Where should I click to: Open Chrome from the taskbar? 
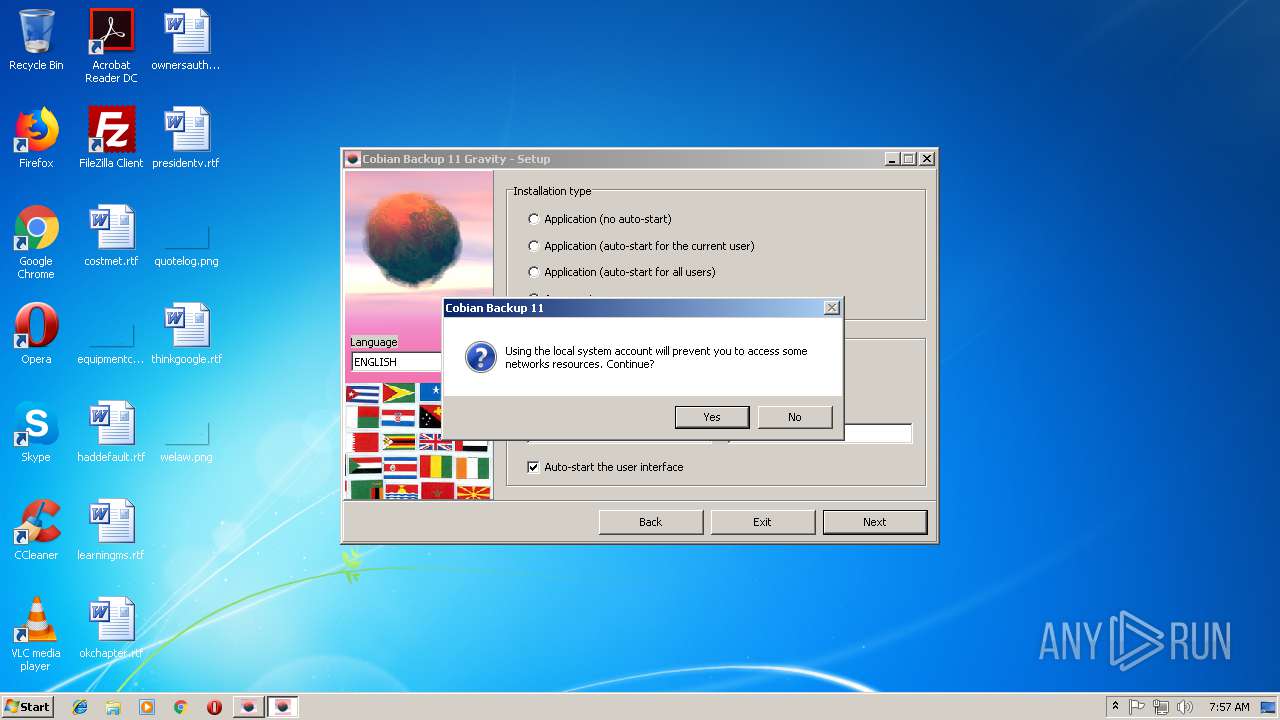click(180, 707)
